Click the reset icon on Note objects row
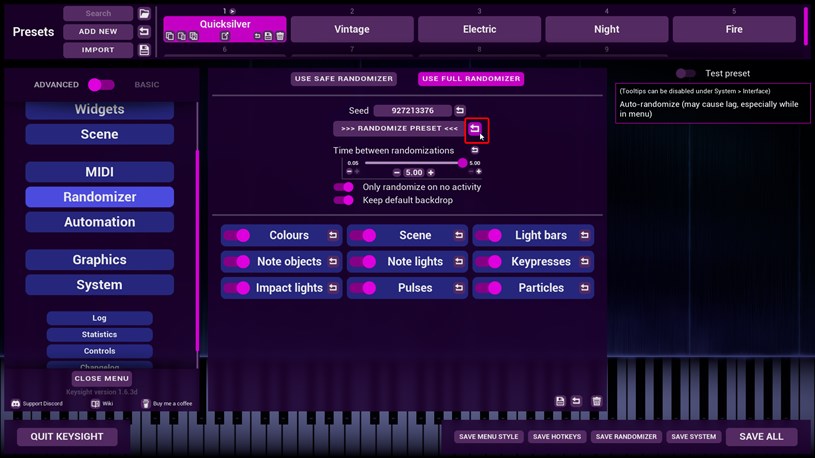The image size is (815, 458). (333, 261)
